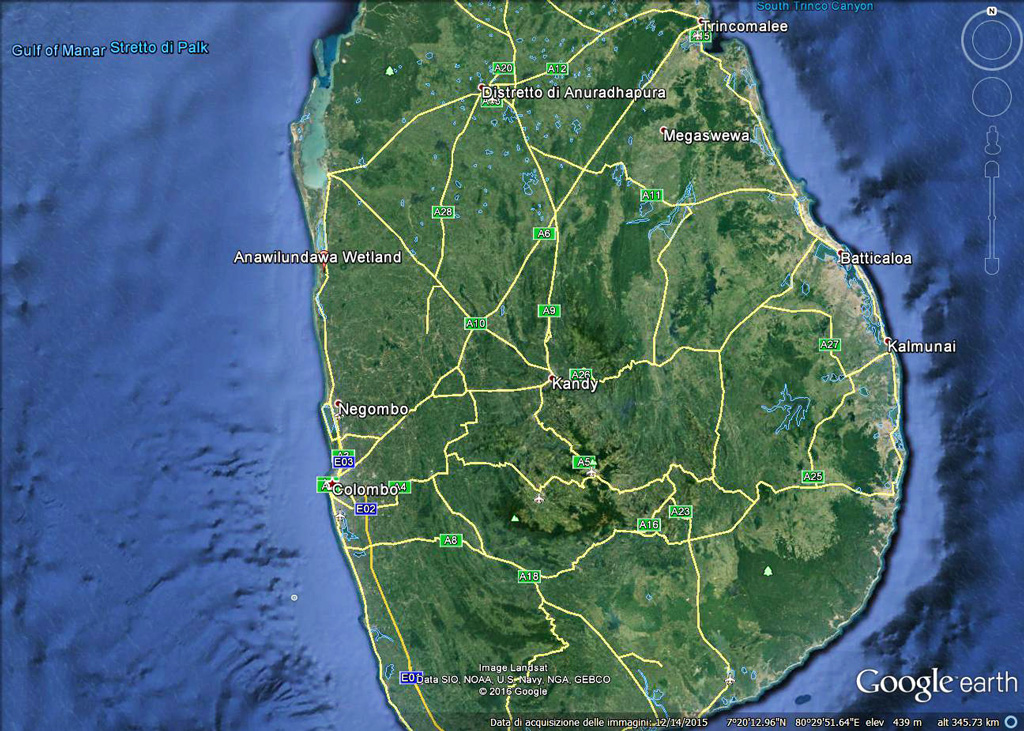The image size is (1024, 731).
Task: Open the Anawilundawa Wetland placemark label
Action: point(317,257)
